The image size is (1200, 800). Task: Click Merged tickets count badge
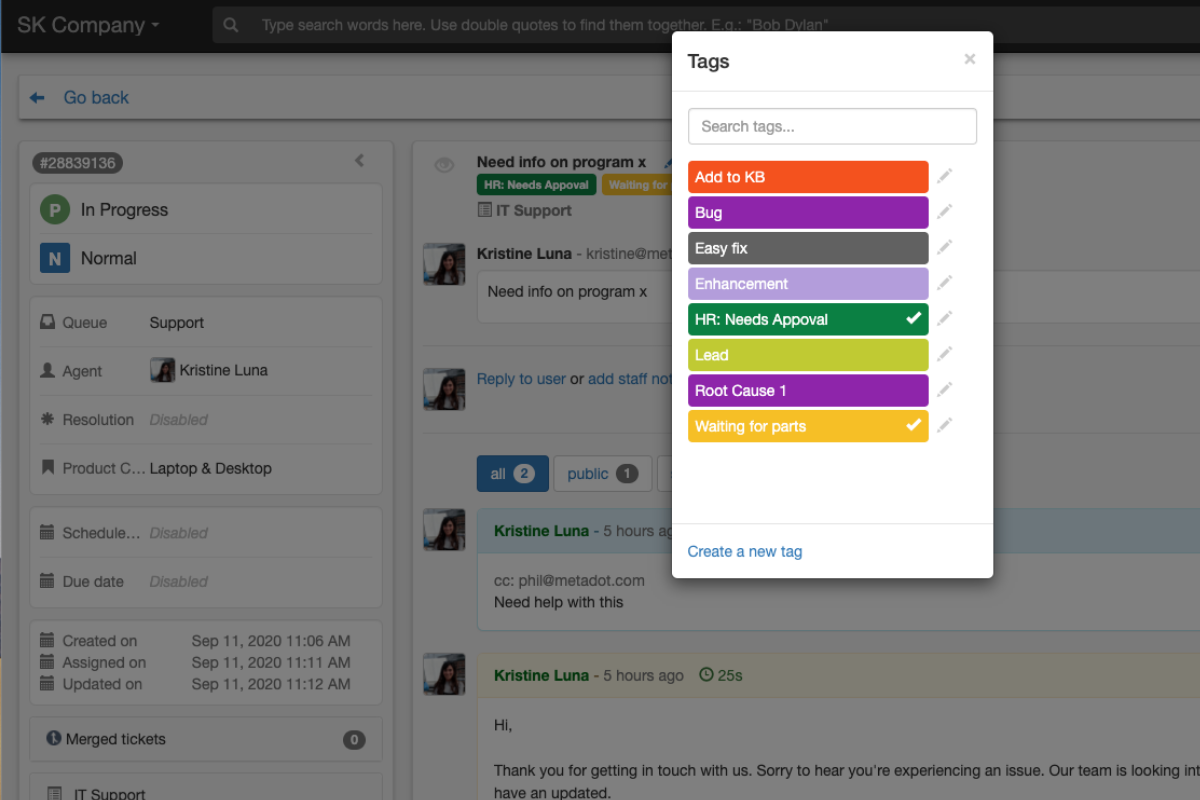[x=354, y=740]
